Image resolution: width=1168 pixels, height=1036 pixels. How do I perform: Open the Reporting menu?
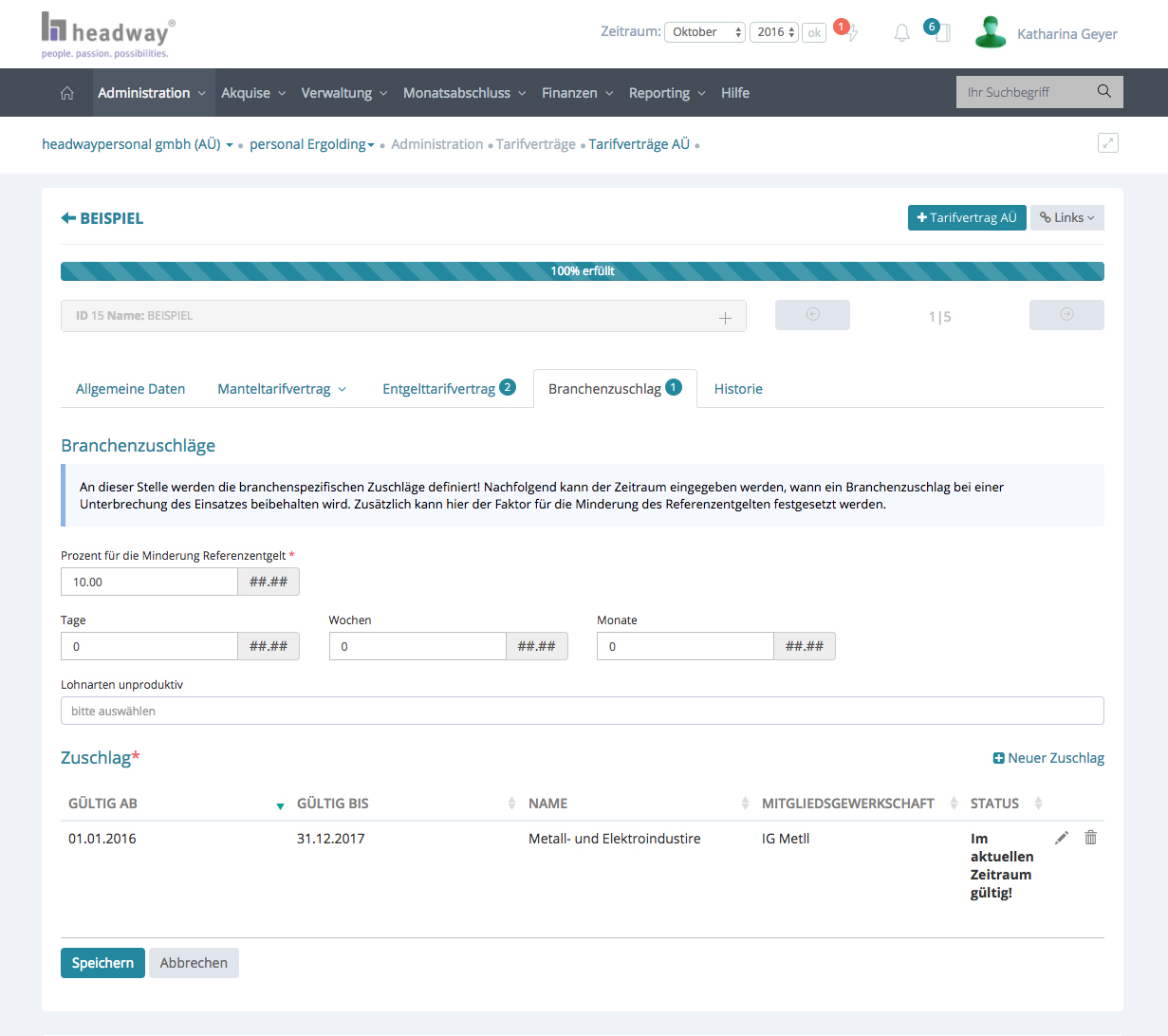[666, 93]
